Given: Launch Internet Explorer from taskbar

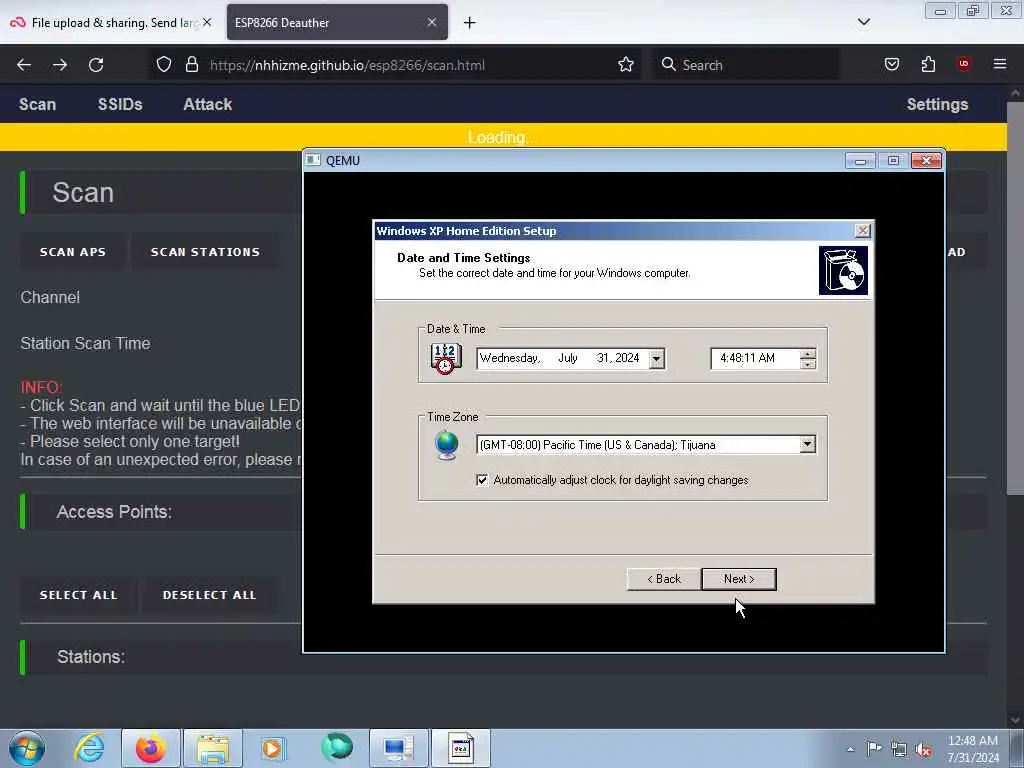Looking at the screenshot, I should (x=89, y=748).
